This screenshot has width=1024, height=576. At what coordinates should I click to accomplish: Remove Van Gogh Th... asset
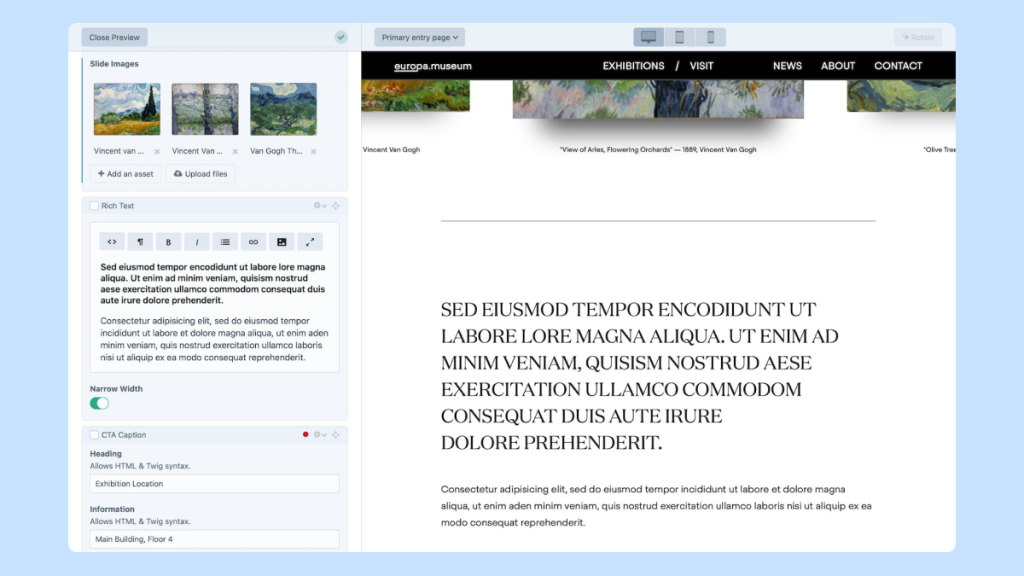click(313, 152)
